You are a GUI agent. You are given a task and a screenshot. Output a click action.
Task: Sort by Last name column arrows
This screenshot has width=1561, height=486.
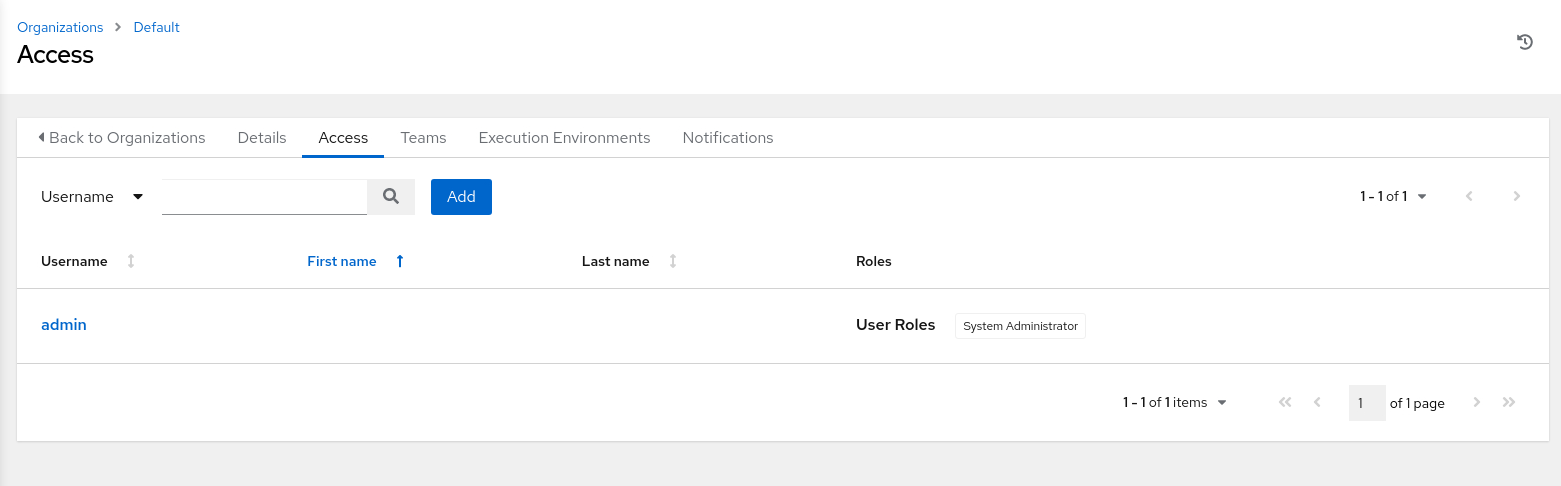[x=673, y=261]
